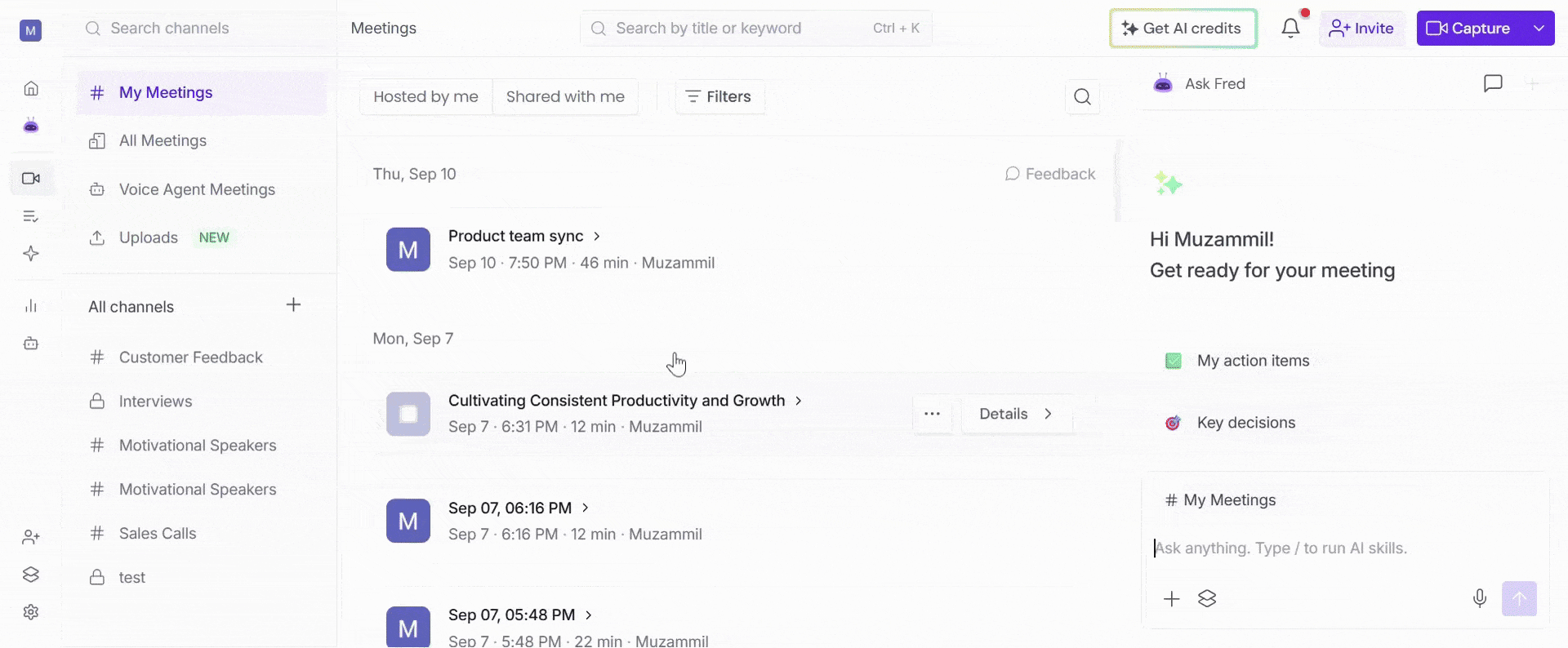The image size is (1568, 648).
Task: Select the video camera Meetings icon
Action: coord(31,178)
